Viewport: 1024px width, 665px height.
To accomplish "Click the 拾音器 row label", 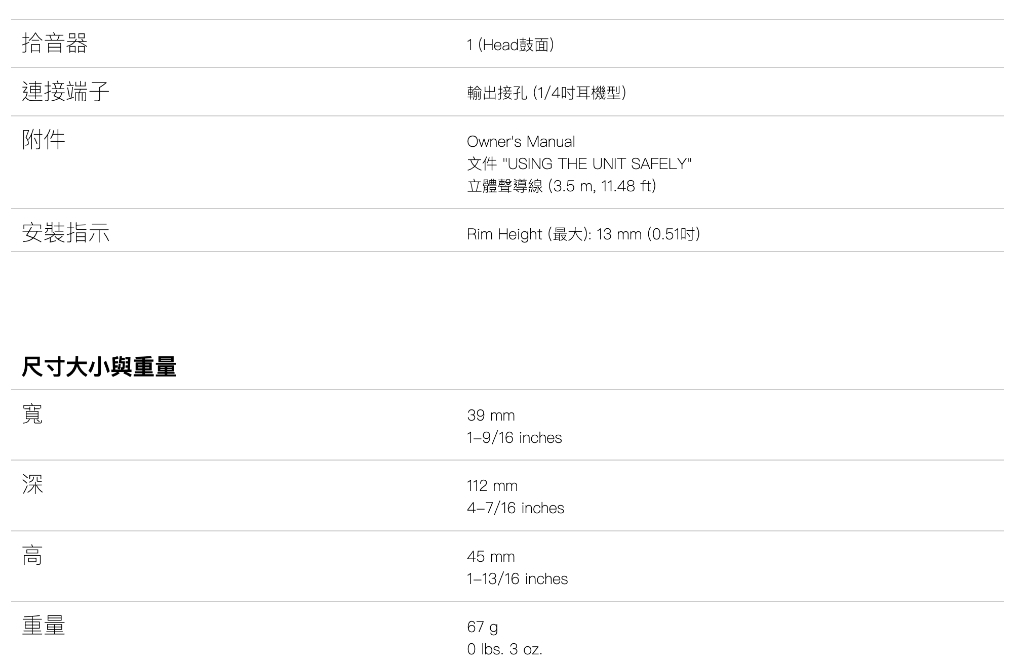I will click(55, 43).
